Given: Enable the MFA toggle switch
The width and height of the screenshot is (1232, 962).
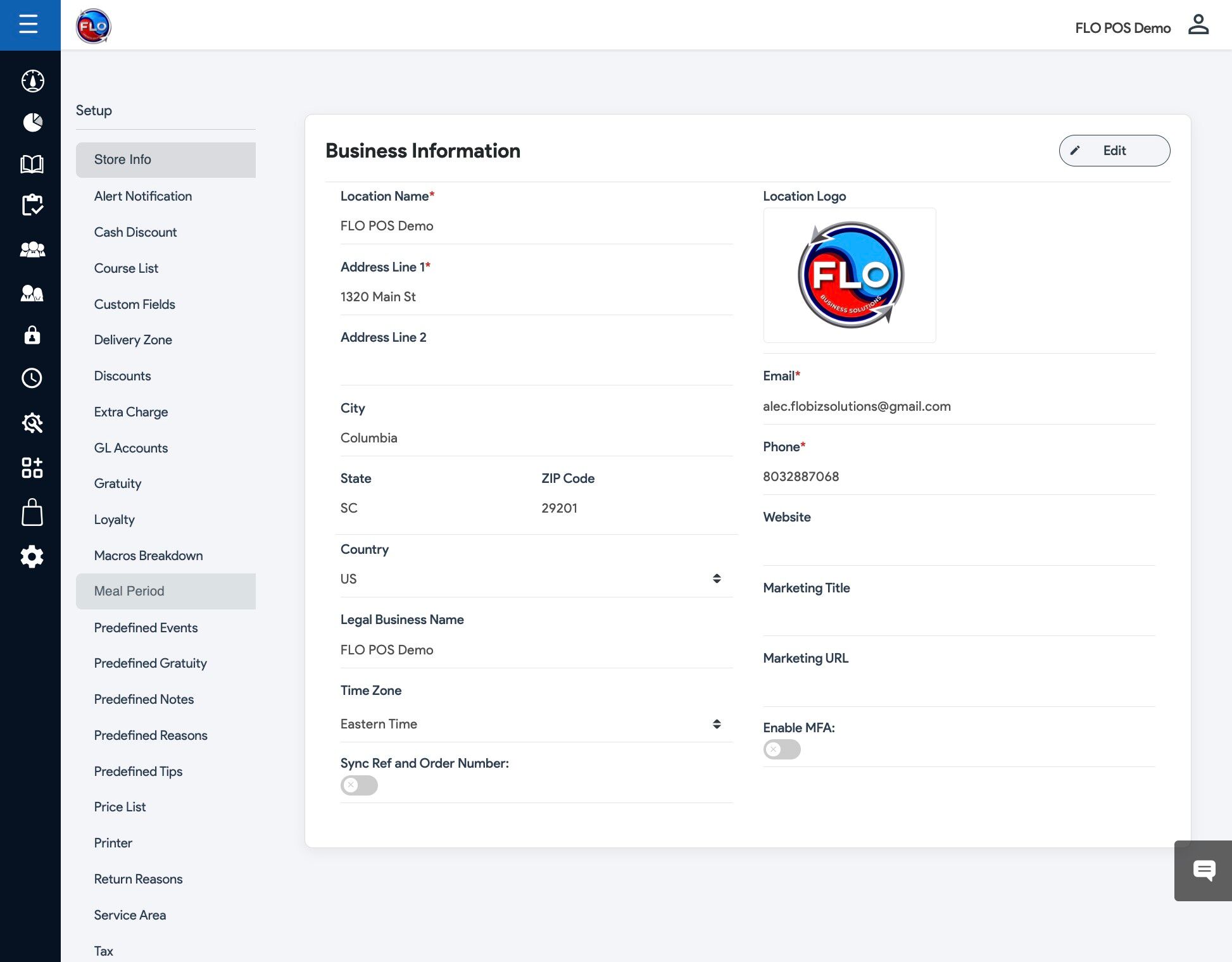Looking at the screenshot, I should pos(781,749).
